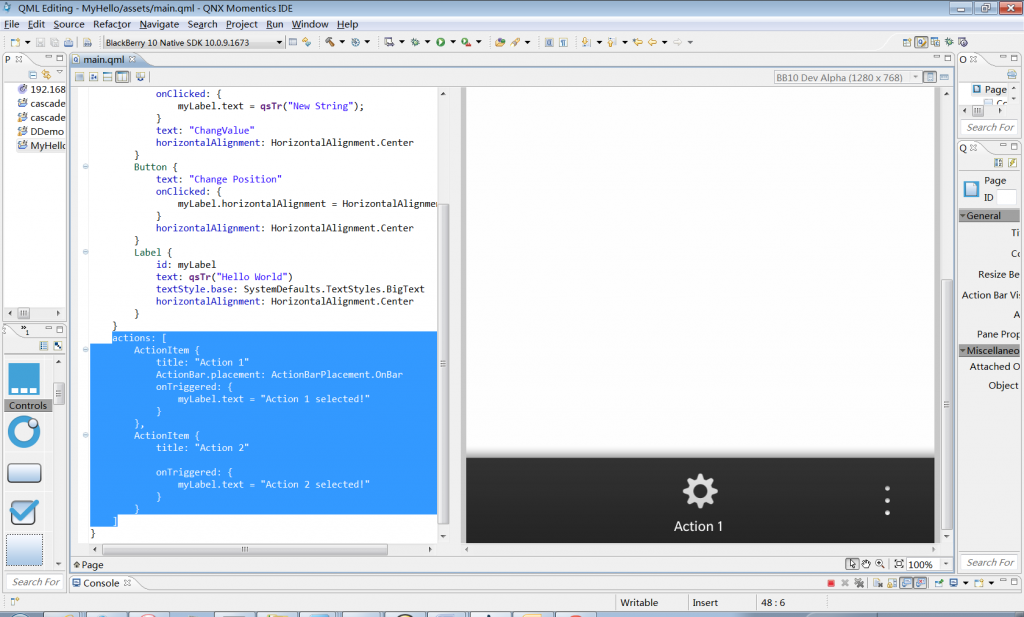Open the 100% zoom level dropdown
The image size is (1024, 617).
coord(946,564)
